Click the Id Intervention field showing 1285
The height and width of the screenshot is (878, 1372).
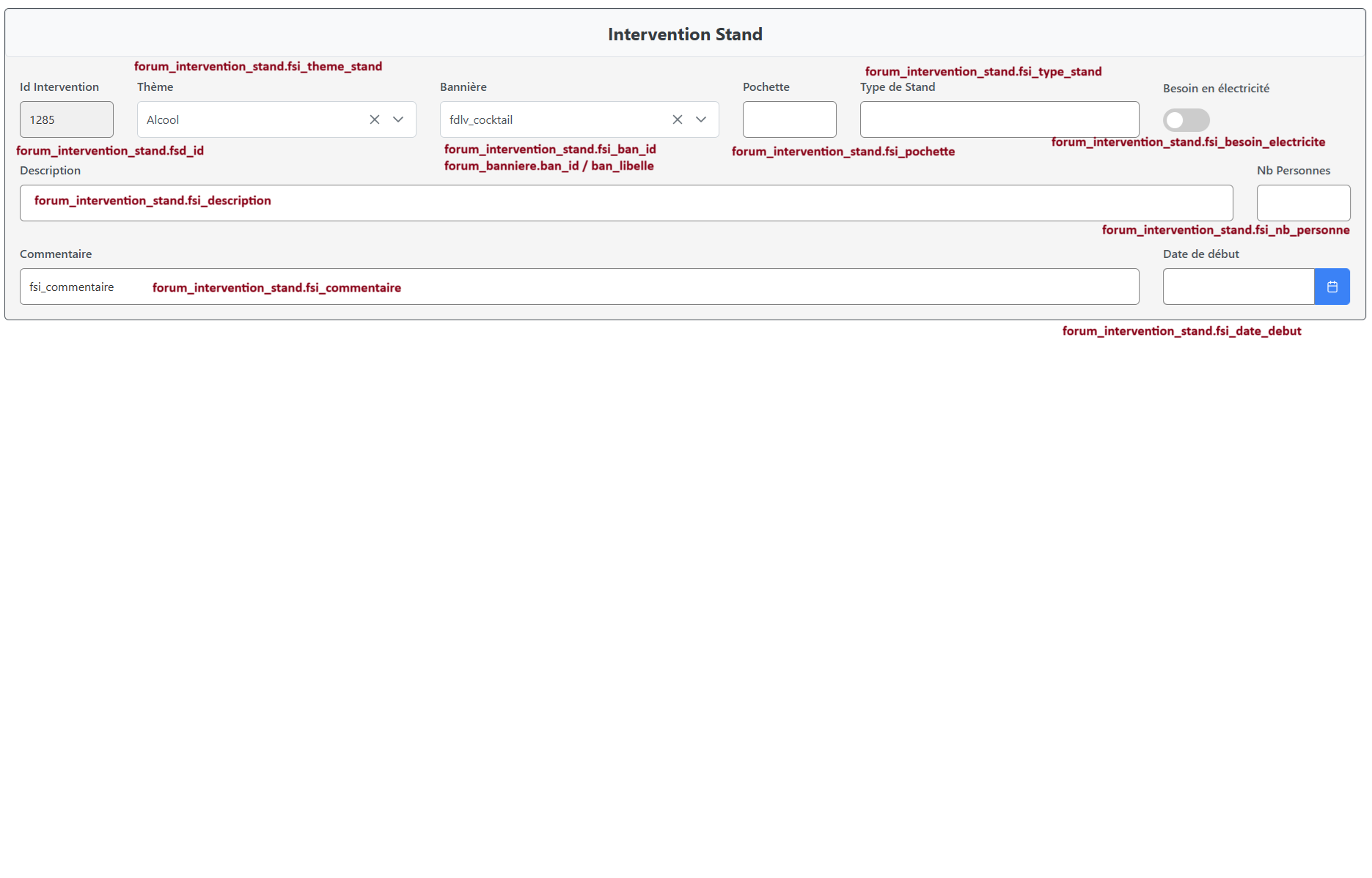[67, 119]
